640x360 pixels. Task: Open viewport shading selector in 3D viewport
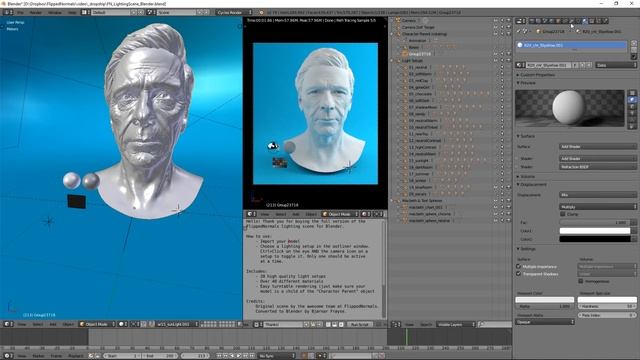tap(122, 324)
